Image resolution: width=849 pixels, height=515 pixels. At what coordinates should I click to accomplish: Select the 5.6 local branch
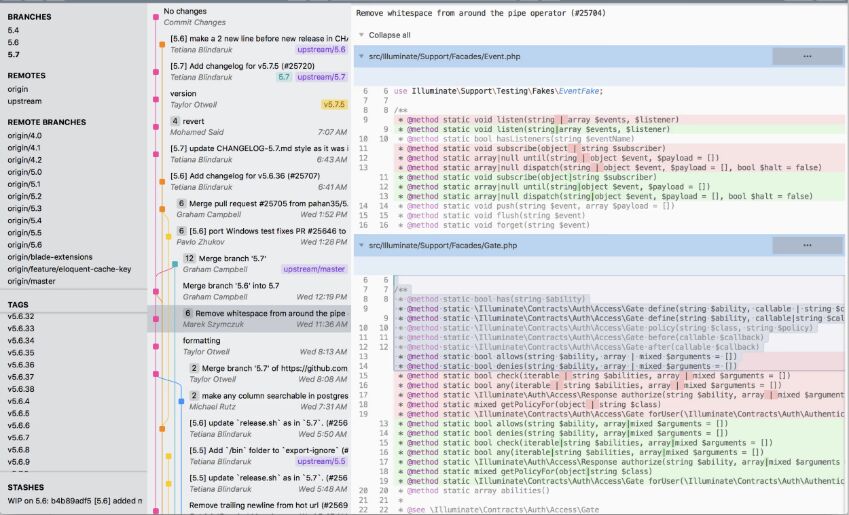pyautogui.click(x=13, y=42)
